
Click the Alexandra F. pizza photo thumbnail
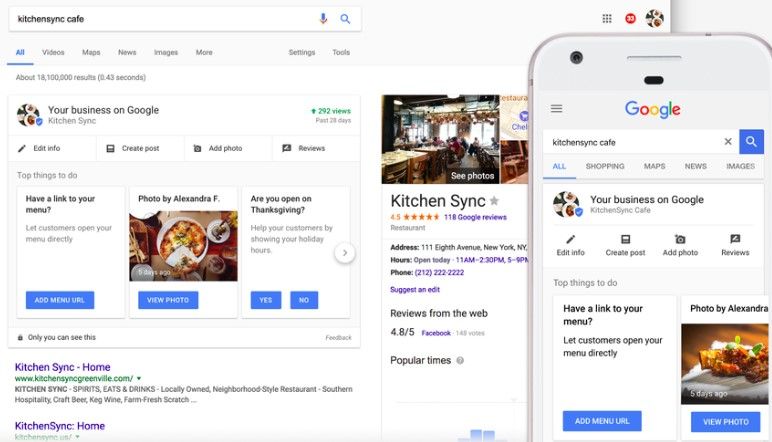(x=183, y=246)
